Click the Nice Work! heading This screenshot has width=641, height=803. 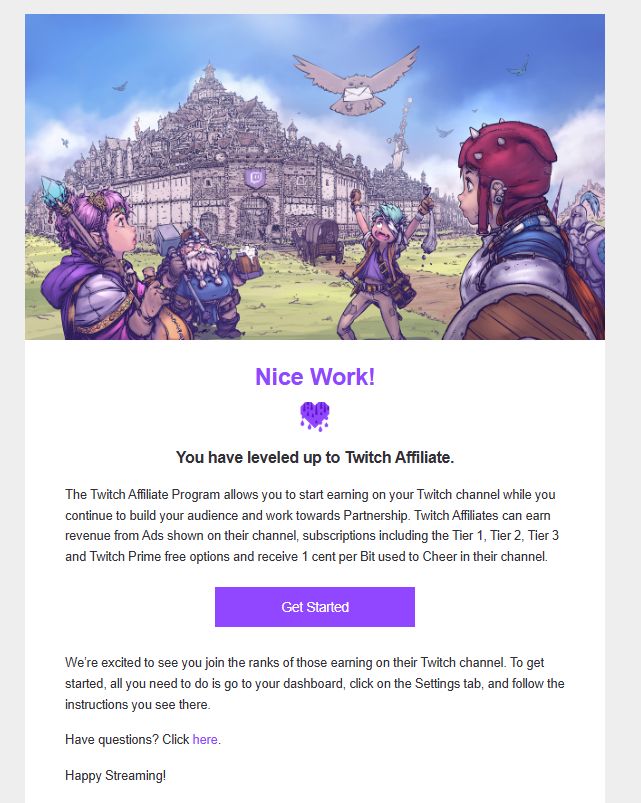[315, 377]
